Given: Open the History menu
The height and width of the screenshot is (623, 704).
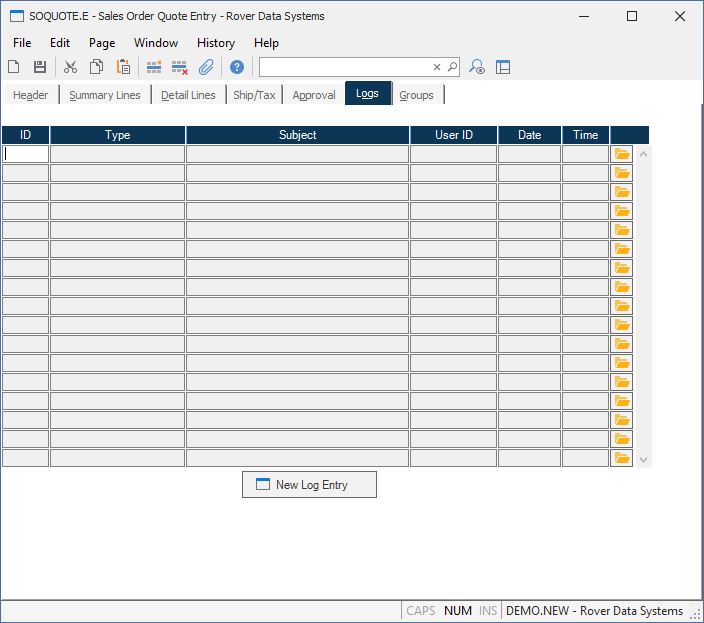Looking at the screenshot, I should coord(215,43).
